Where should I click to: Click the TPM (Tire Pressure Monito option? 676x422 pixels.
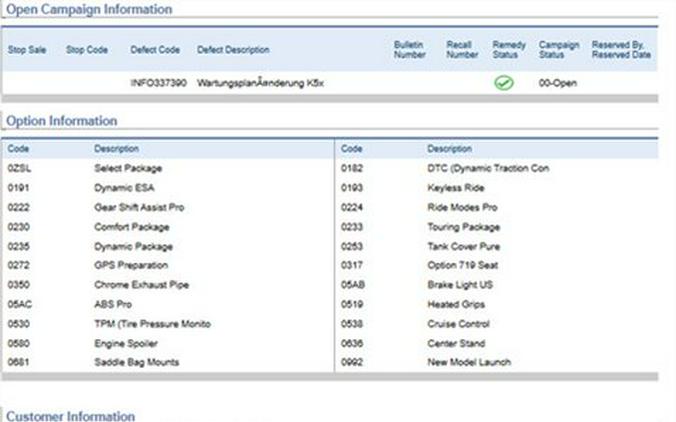click(152, 324)
